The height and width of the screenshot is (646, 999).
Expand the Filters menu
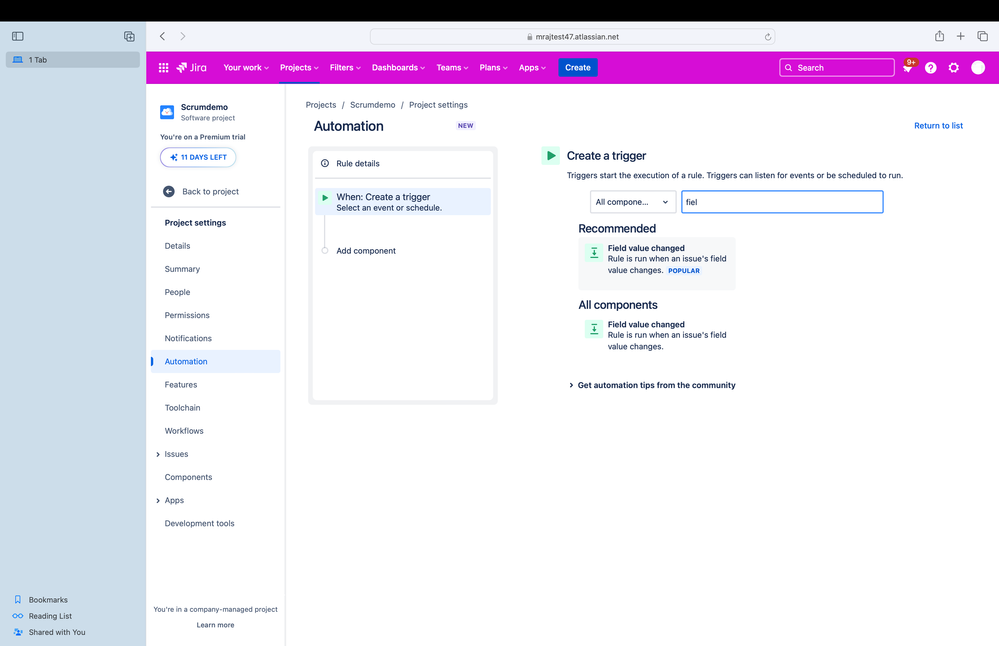[345, 68]
